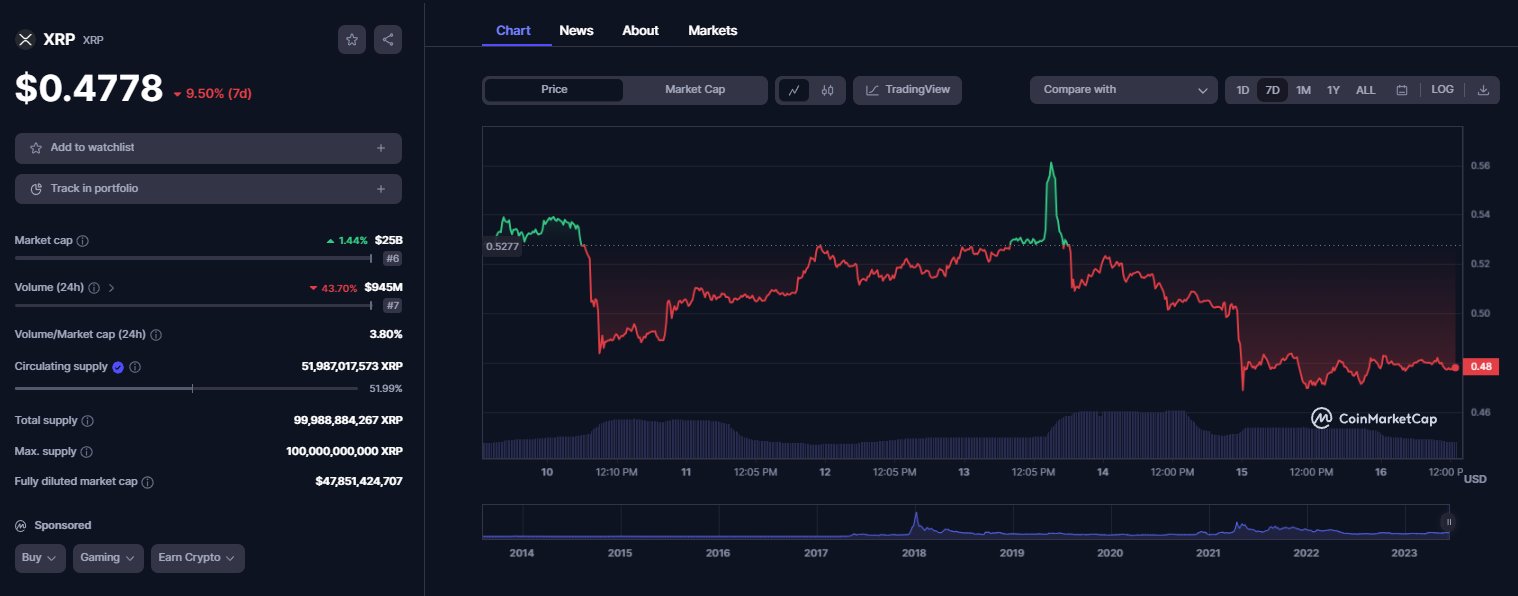Click the 0.48 current price tag
The image size is (1518, 596).
click(x=1481, y=367)
